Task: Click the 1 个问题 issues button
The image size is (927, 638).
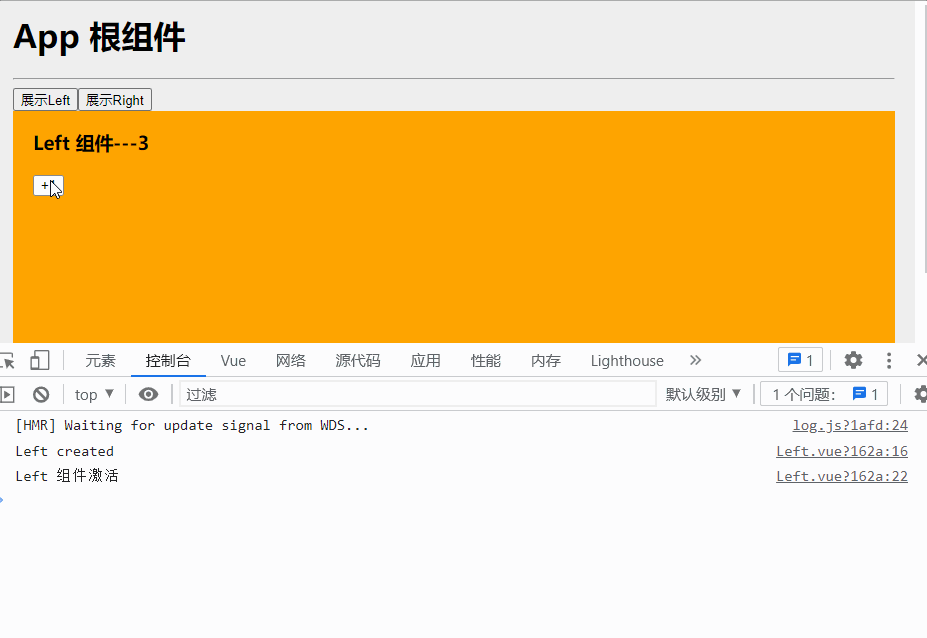Action: pyautogui.click(x=824, y=394)
